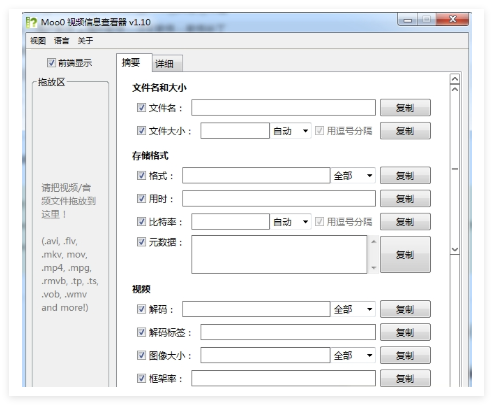Uncheck the 解码 checkbox
This screenshot has width=493, height=405.
(x=141, y=309)
